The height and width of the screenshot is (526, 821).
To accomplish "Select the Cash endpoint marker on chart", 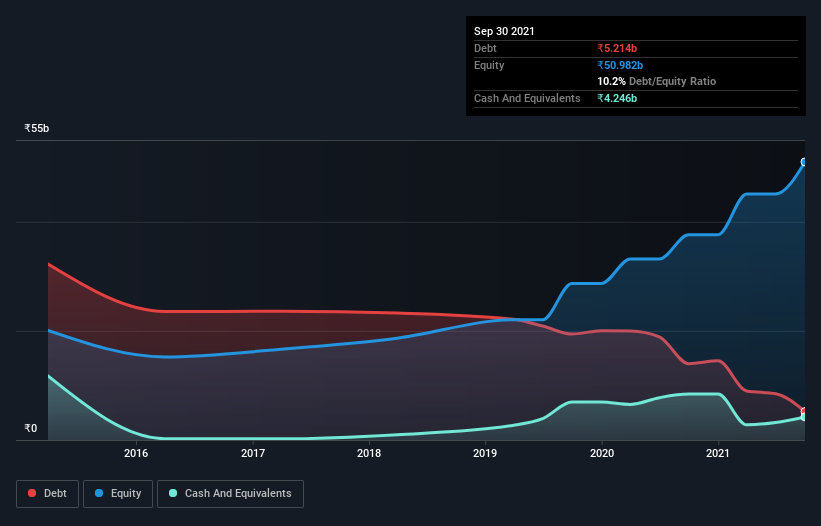I will point(804,417).
